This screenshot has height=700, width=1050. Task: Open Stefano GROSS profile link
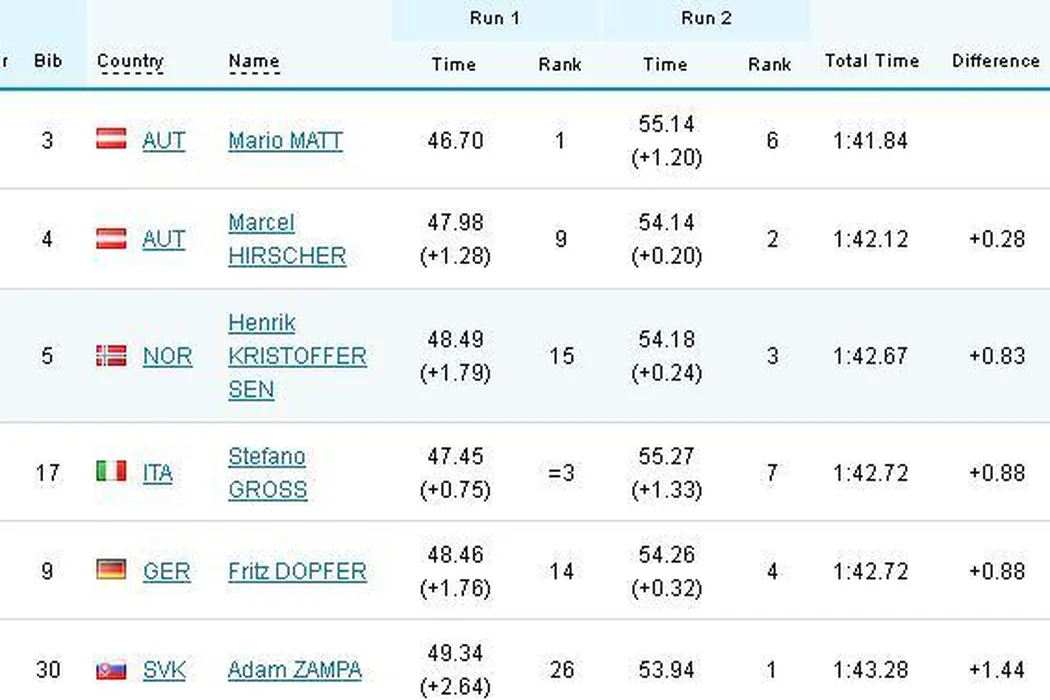[x=267, y=473]
